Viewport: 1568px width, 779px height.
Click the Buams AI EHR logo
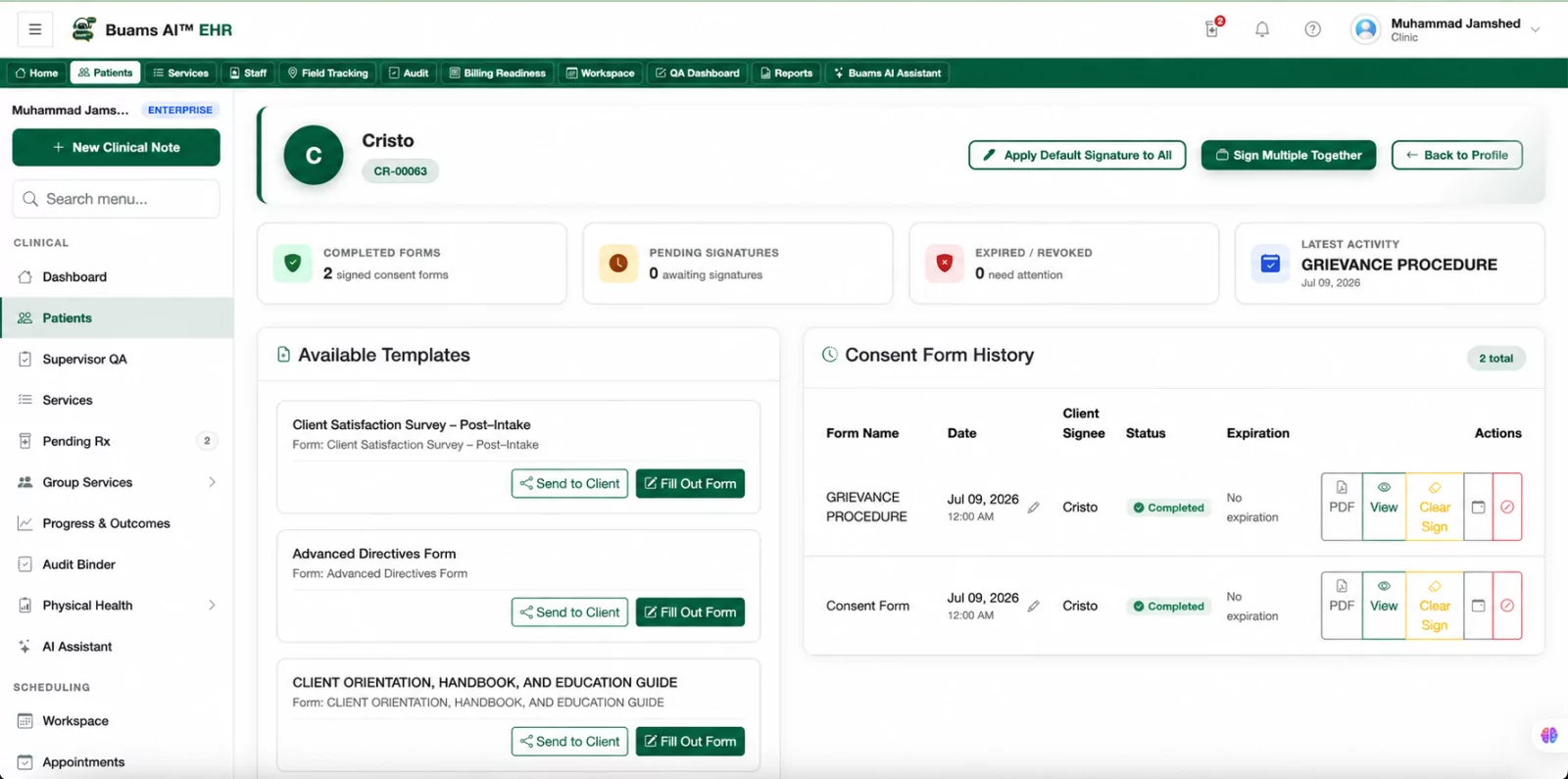coord(152,29)
